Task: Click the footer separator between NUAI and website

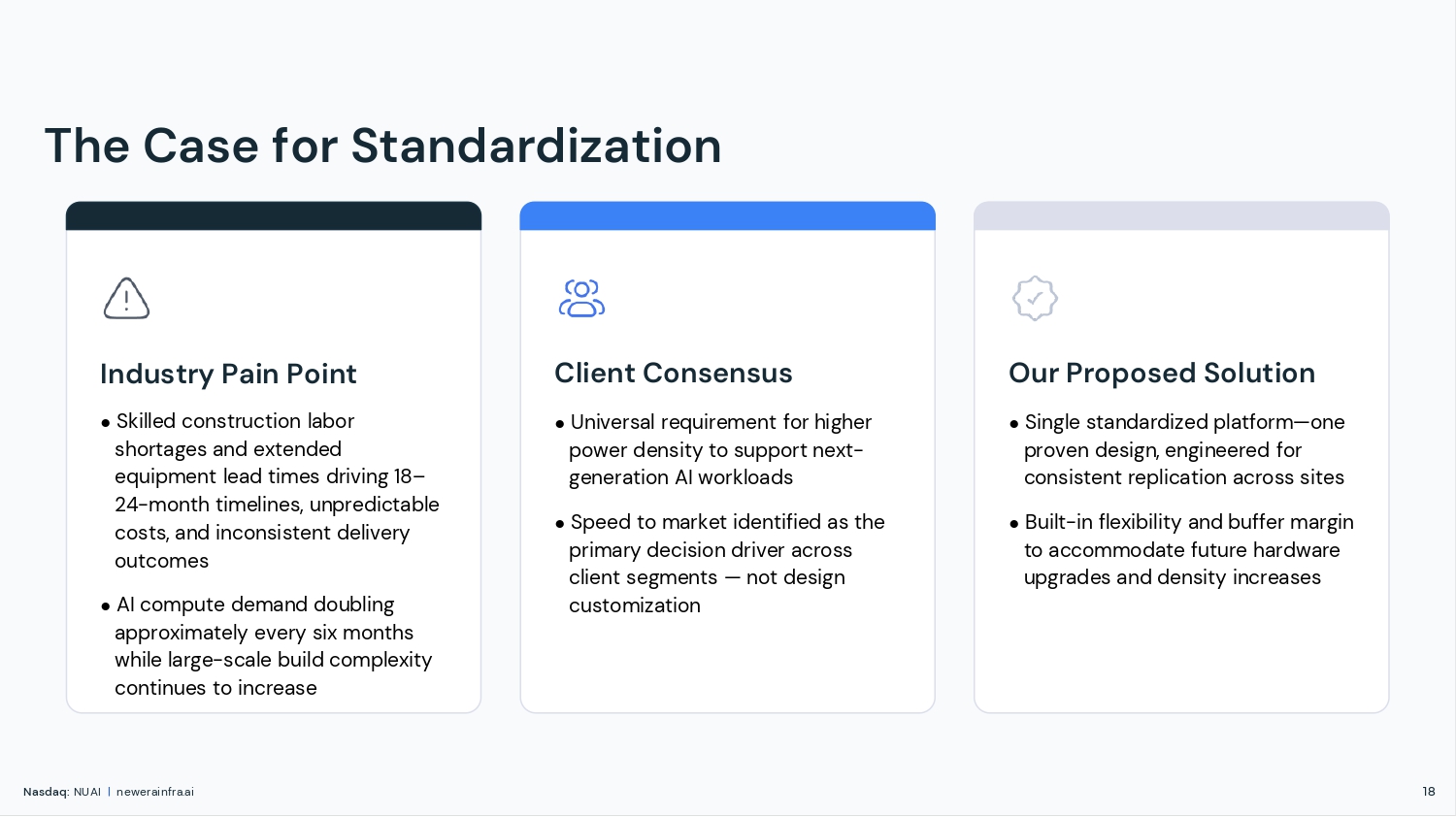Action: pos(109,792)
